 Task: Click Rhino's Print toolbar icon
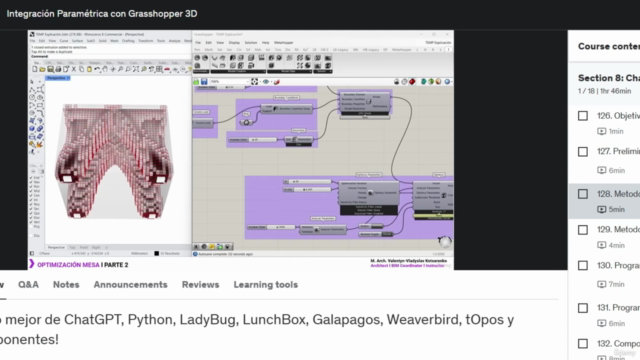tap(58, 69)
